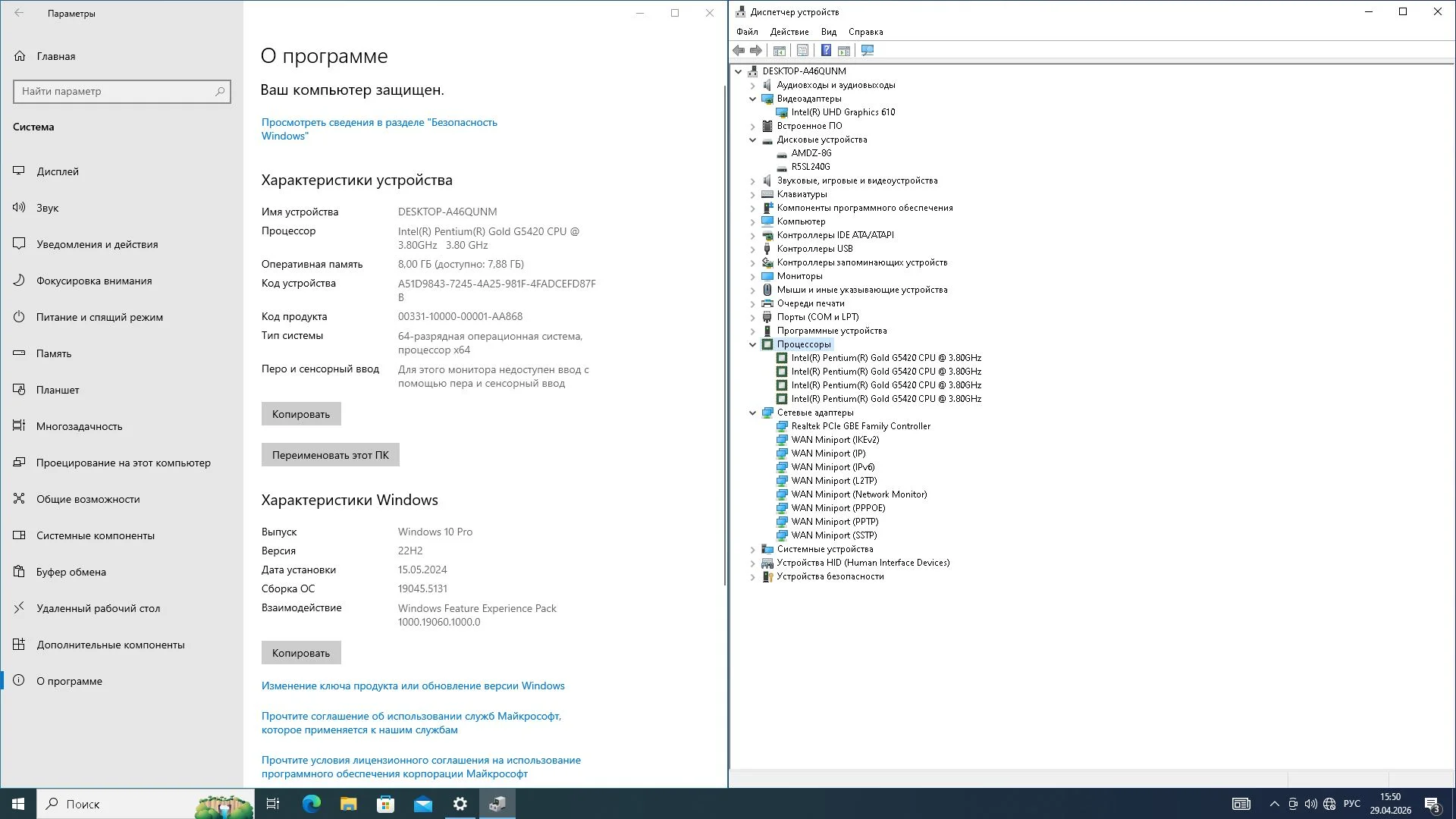Open Дополнительные компоненты settings

coord(121,645)
